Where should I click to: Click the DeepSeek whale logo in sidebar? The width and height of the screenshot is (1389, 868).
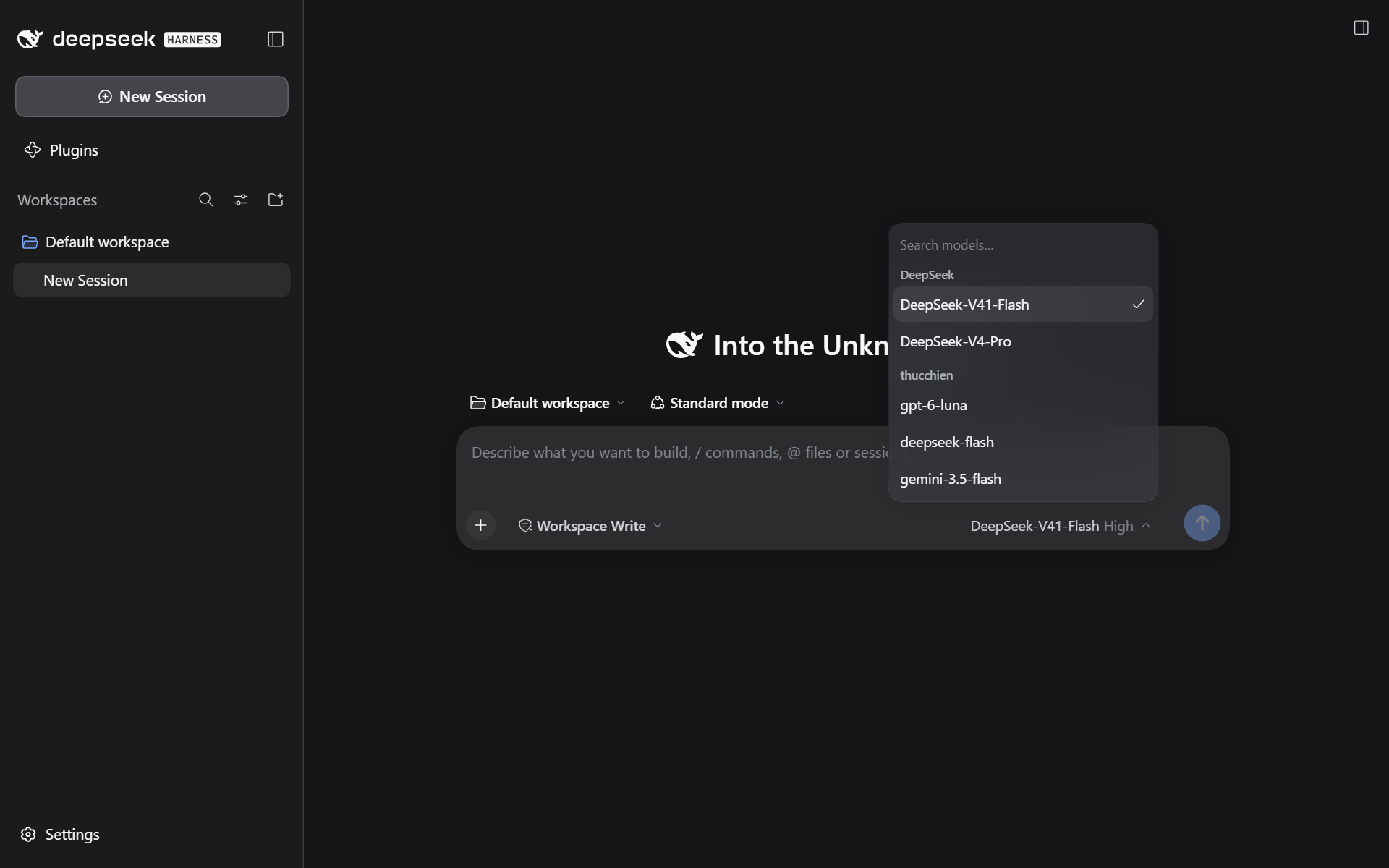30,39
